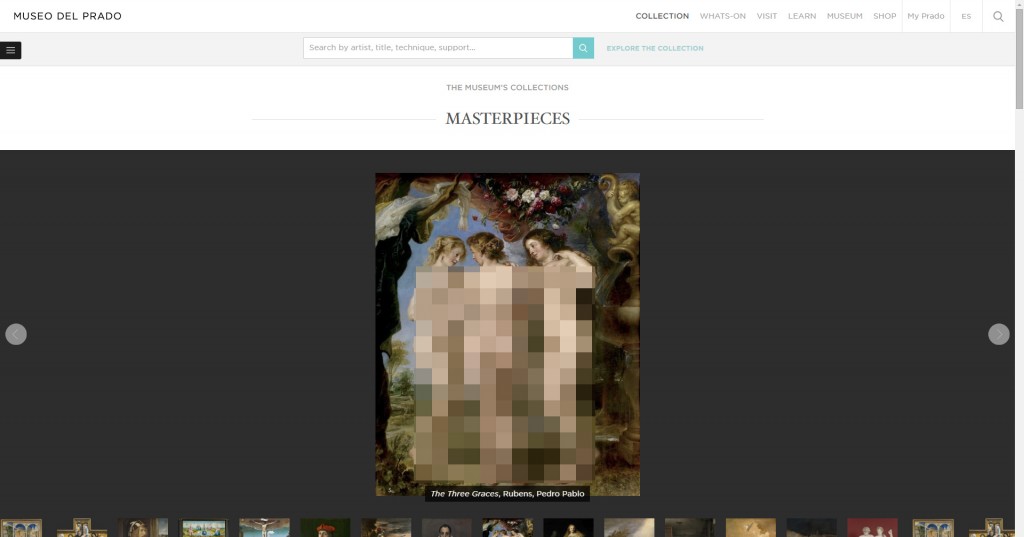Open the Museum menu item

(x=844, y=16)
